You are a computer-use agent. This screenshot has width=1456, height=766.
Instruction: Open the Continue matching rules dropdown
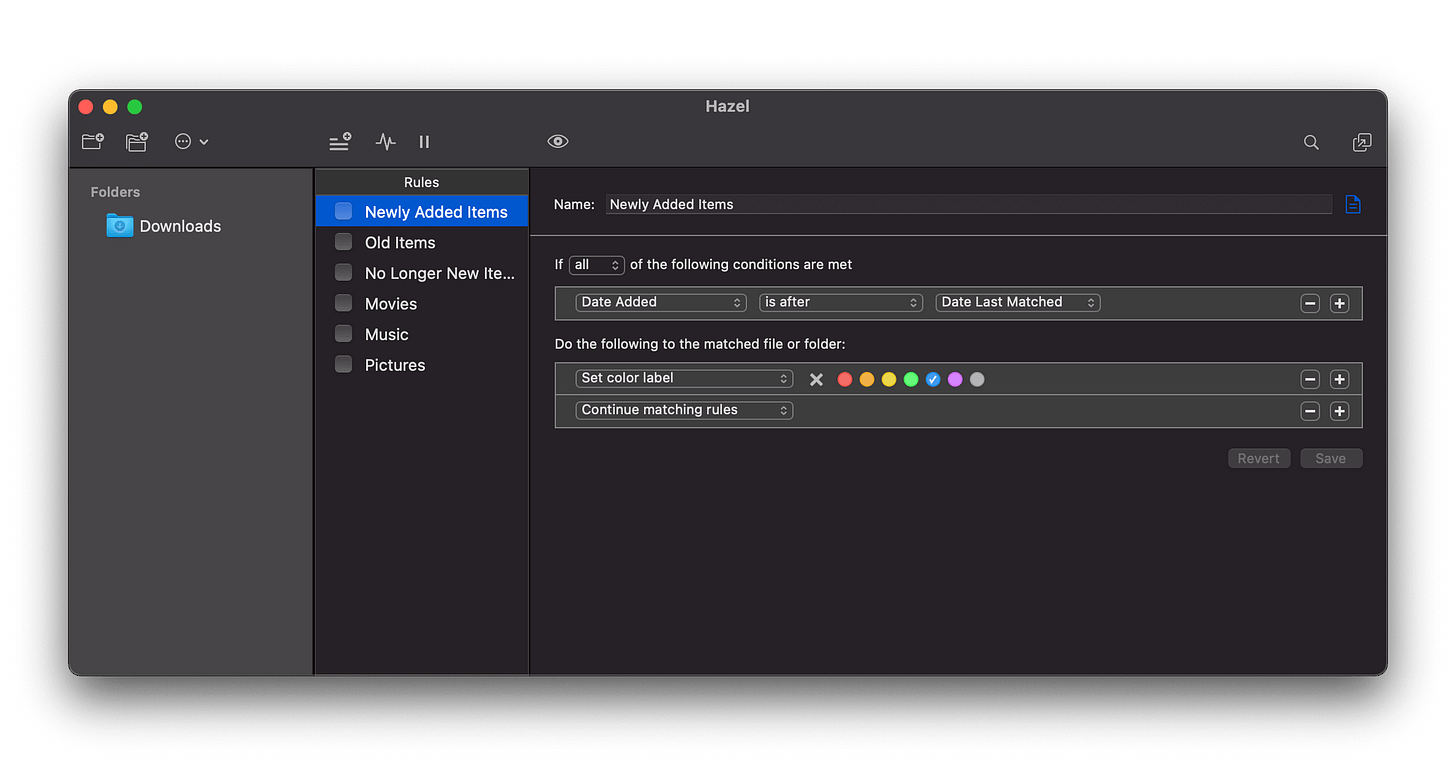click(684, 410)
